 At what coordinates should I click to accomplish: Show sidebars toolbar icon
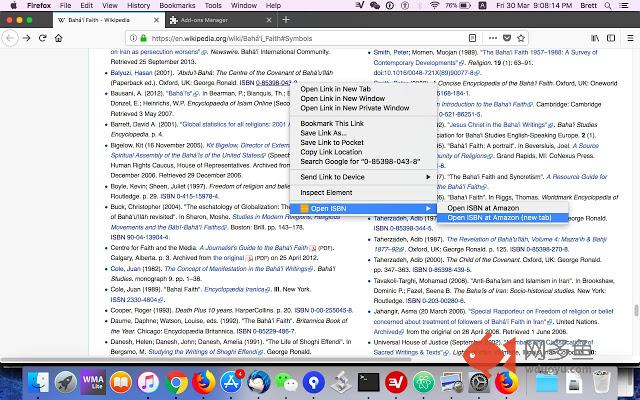[611, 38]
